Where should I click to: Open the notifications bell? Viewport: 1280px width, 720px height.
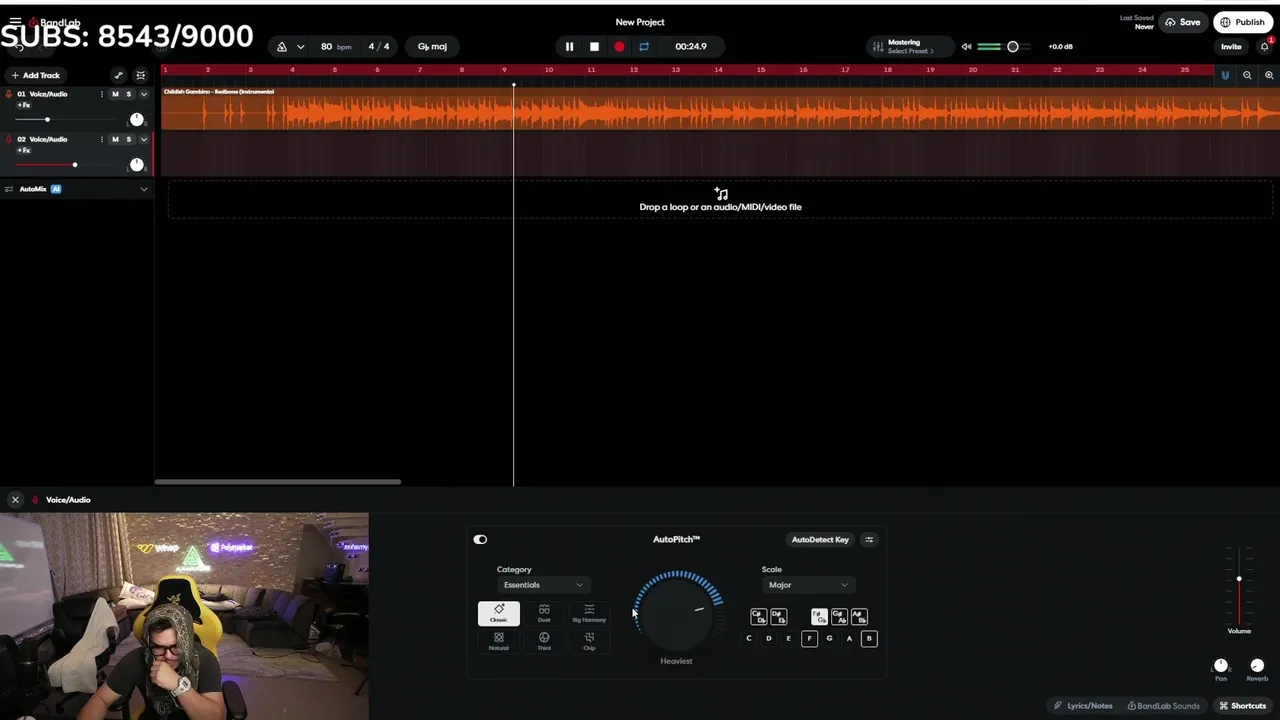tap(1265, 47)
